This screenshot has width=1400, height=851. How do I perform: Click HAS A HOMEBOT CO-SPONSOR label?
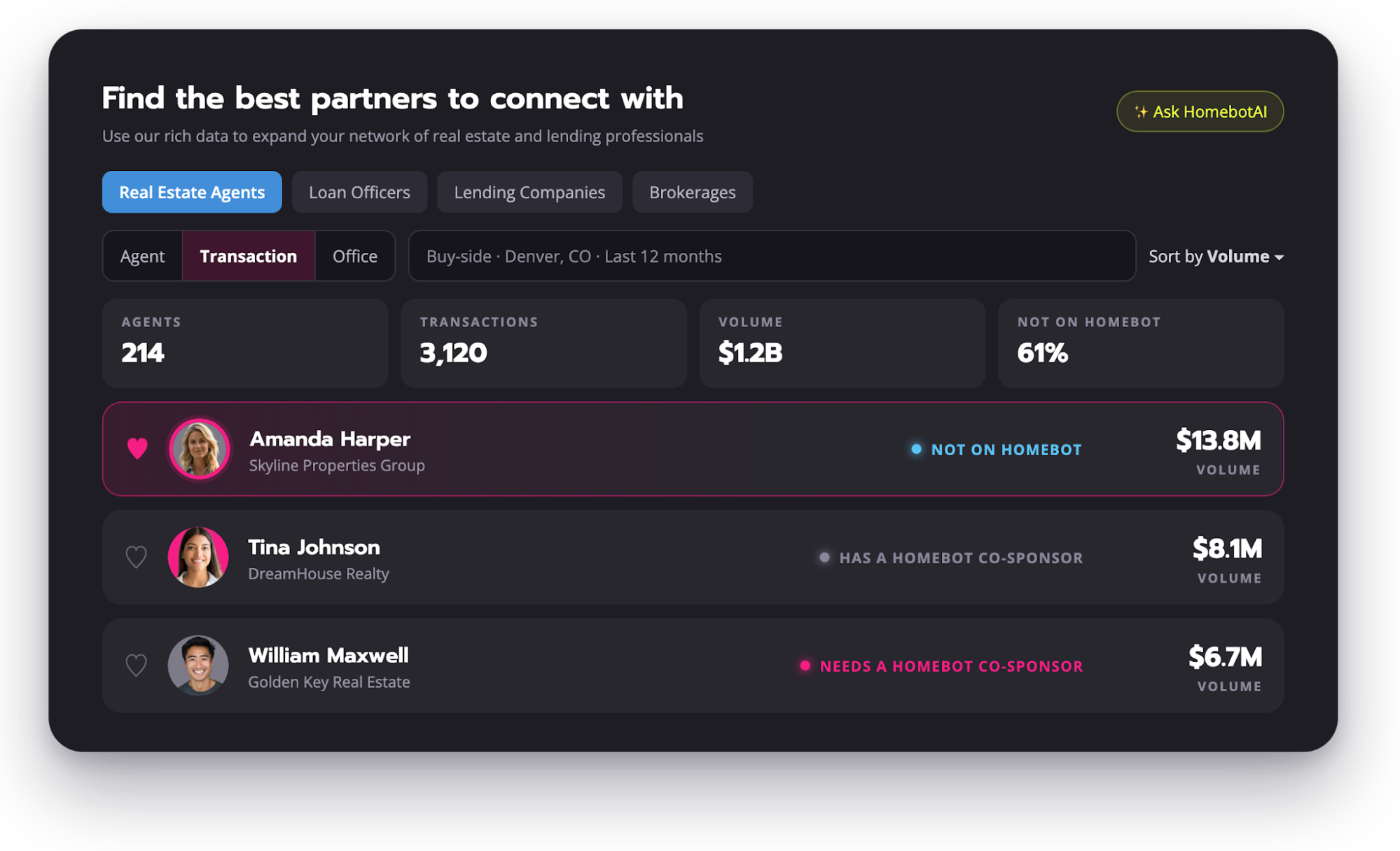pyautogui.click(x=961, y=558)
